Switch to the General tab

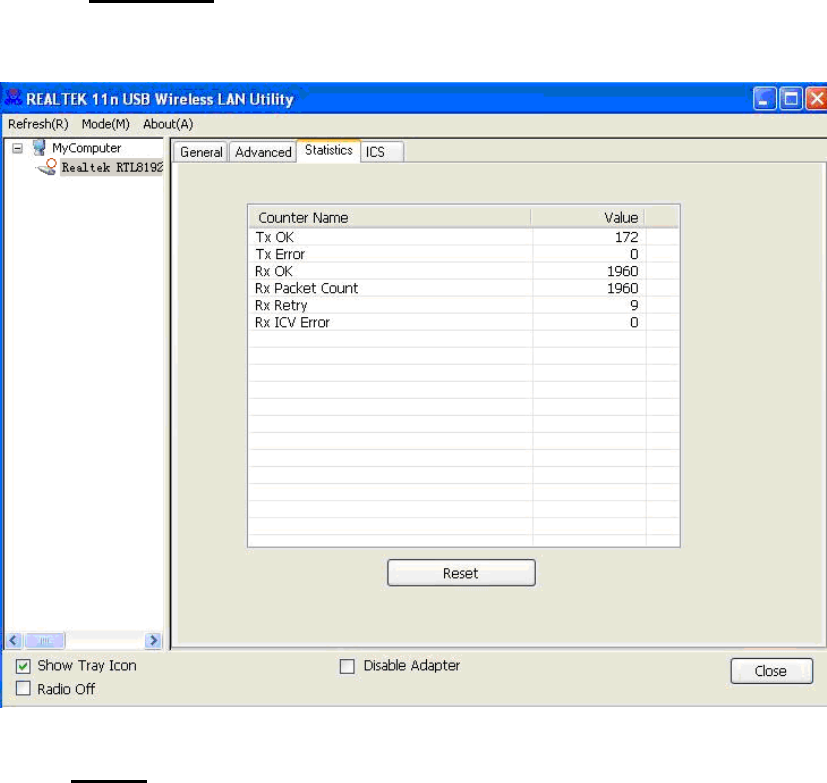coord(201,152)
